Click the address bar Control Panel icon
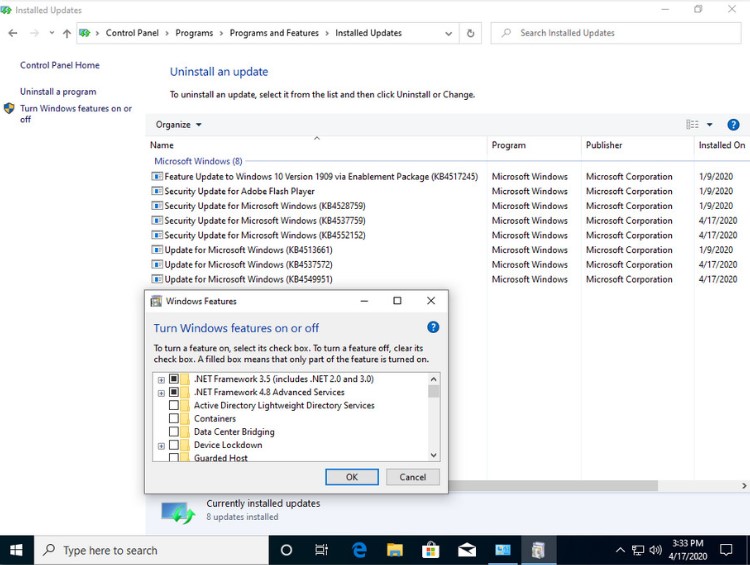This screenshot has height=565, width=750. 85,33
